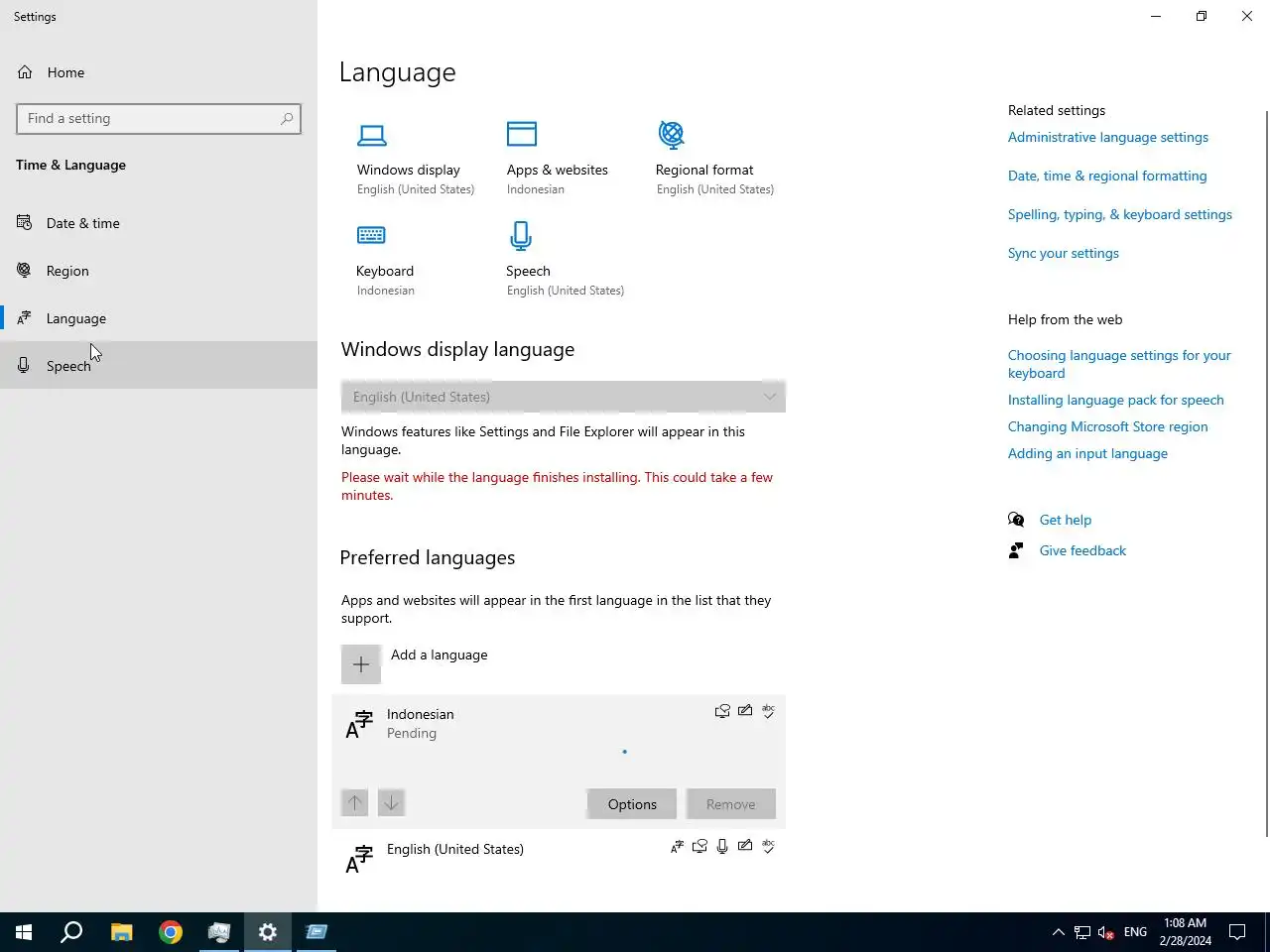
Task: Open Installing language pack for speech link
Action: pyautogui.click(x=1116, y=400)
